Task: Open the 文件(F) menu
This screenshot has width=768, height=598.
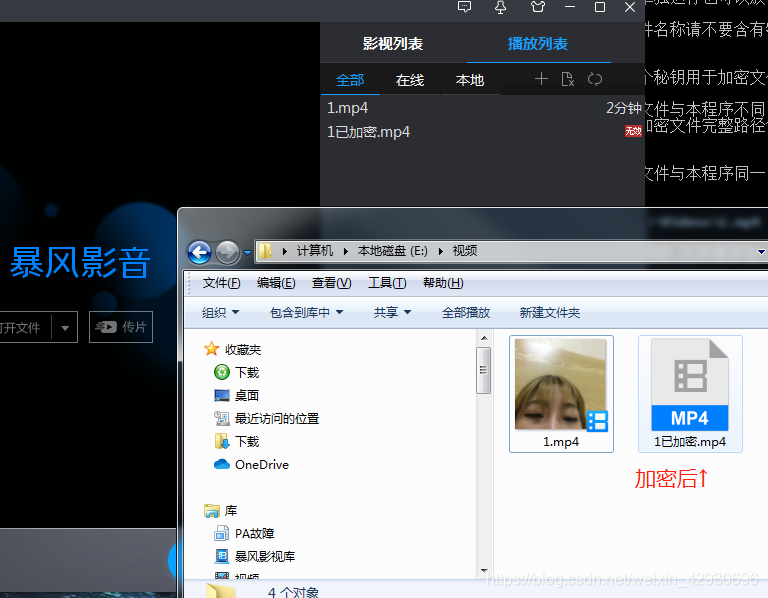Action: tap(221, 283)
